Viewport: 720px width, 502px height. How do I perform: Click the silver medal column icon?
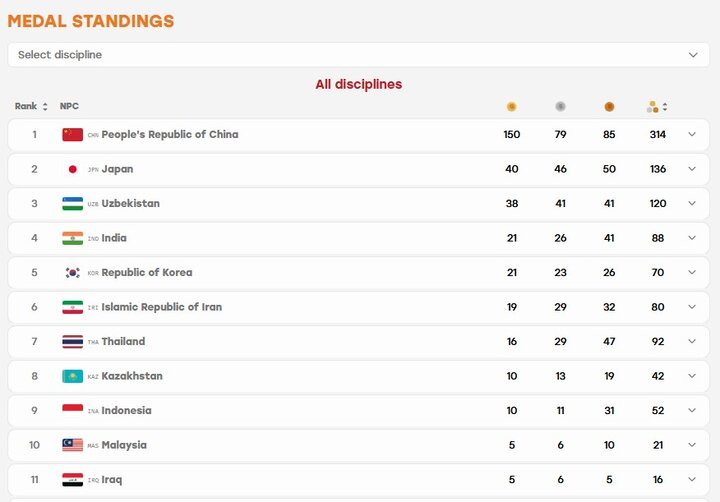pyautogui.click(x=560, y=107)
